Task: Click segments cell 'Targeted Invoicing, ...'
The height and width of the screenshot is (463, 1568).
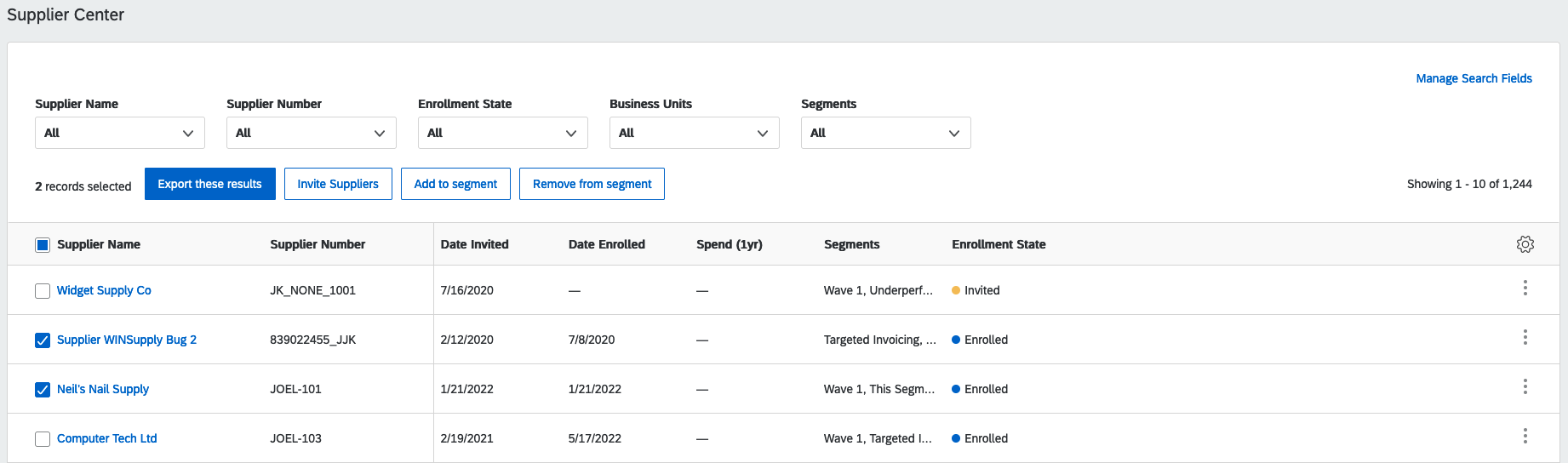Action: [880, 340]
